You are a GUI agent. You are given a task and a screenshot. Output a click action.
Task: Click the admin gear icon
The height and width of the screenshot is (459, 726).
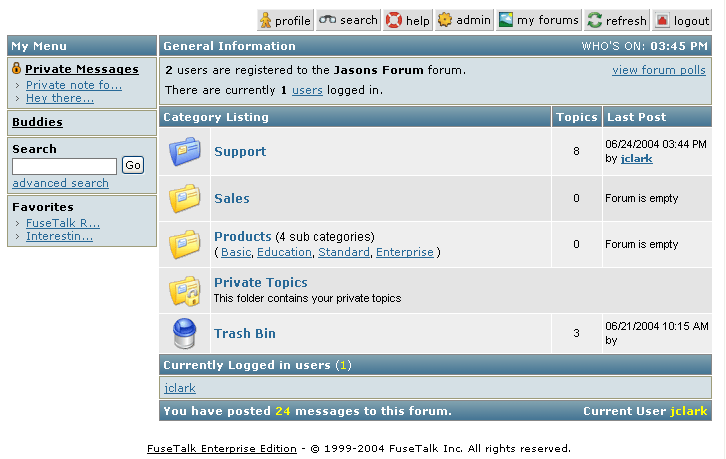pos(444,19)
